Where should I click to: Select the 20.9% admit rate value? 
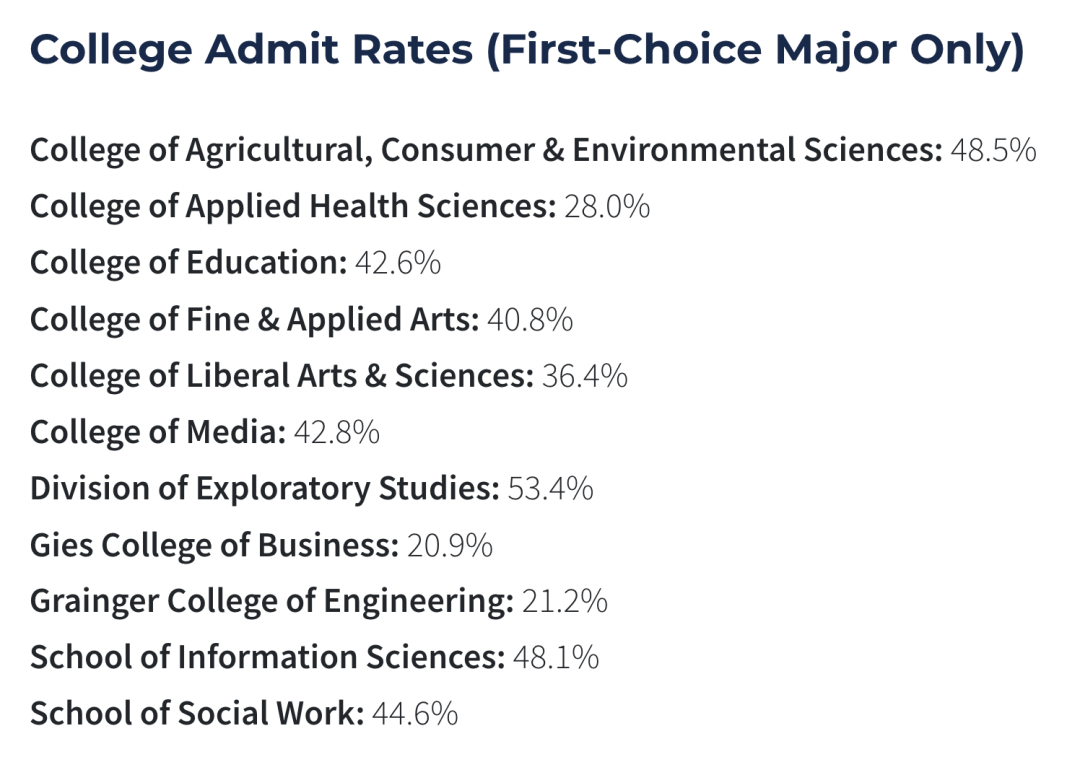pos(450,545)
